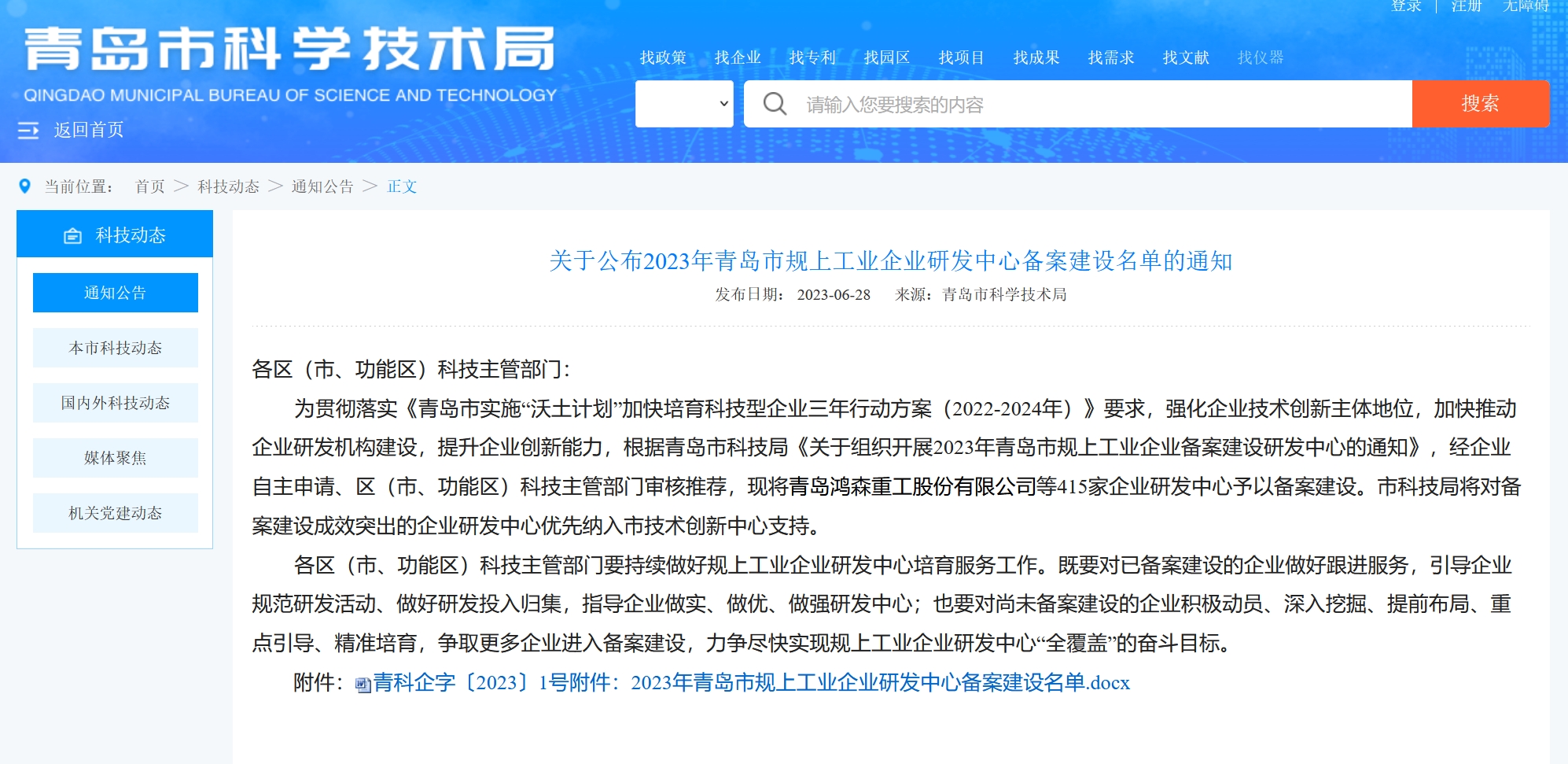Click 注册 link at top
Image resolution: width=1568 pixels, height=764 pixels.
coord(1467,6)
